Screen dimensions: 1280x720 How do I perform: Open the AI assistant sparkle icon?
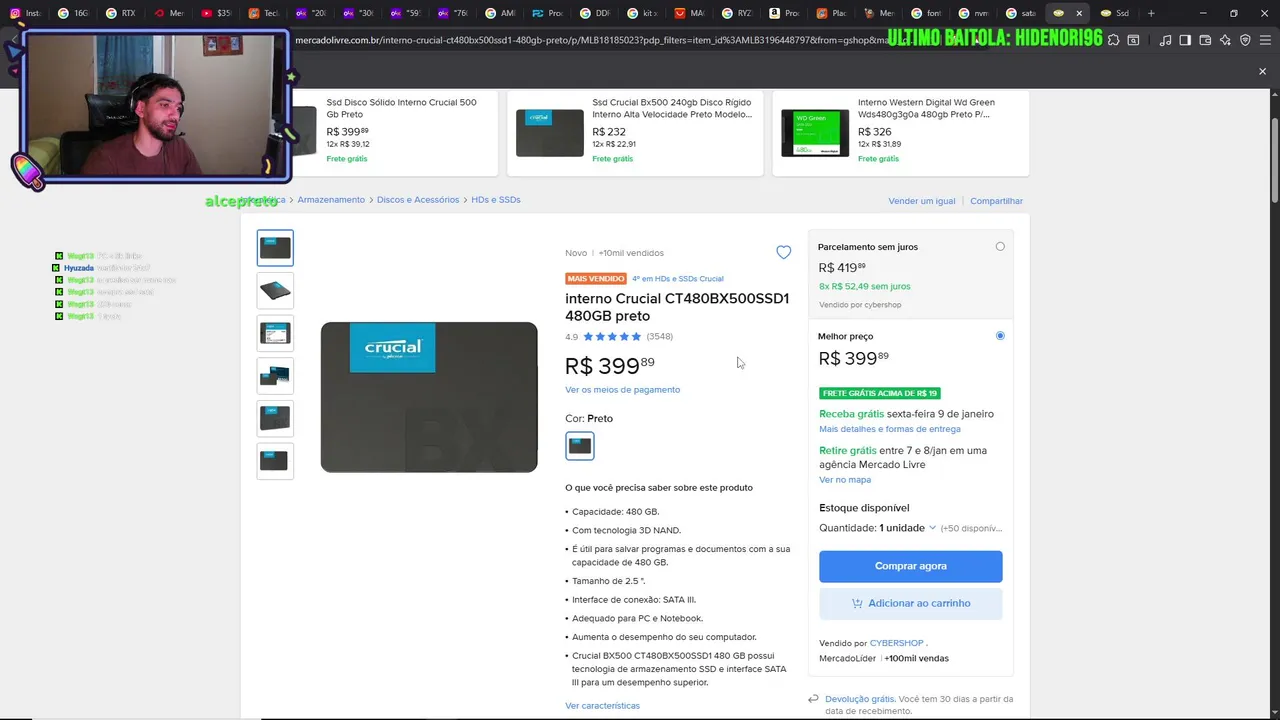point(1225,40)
